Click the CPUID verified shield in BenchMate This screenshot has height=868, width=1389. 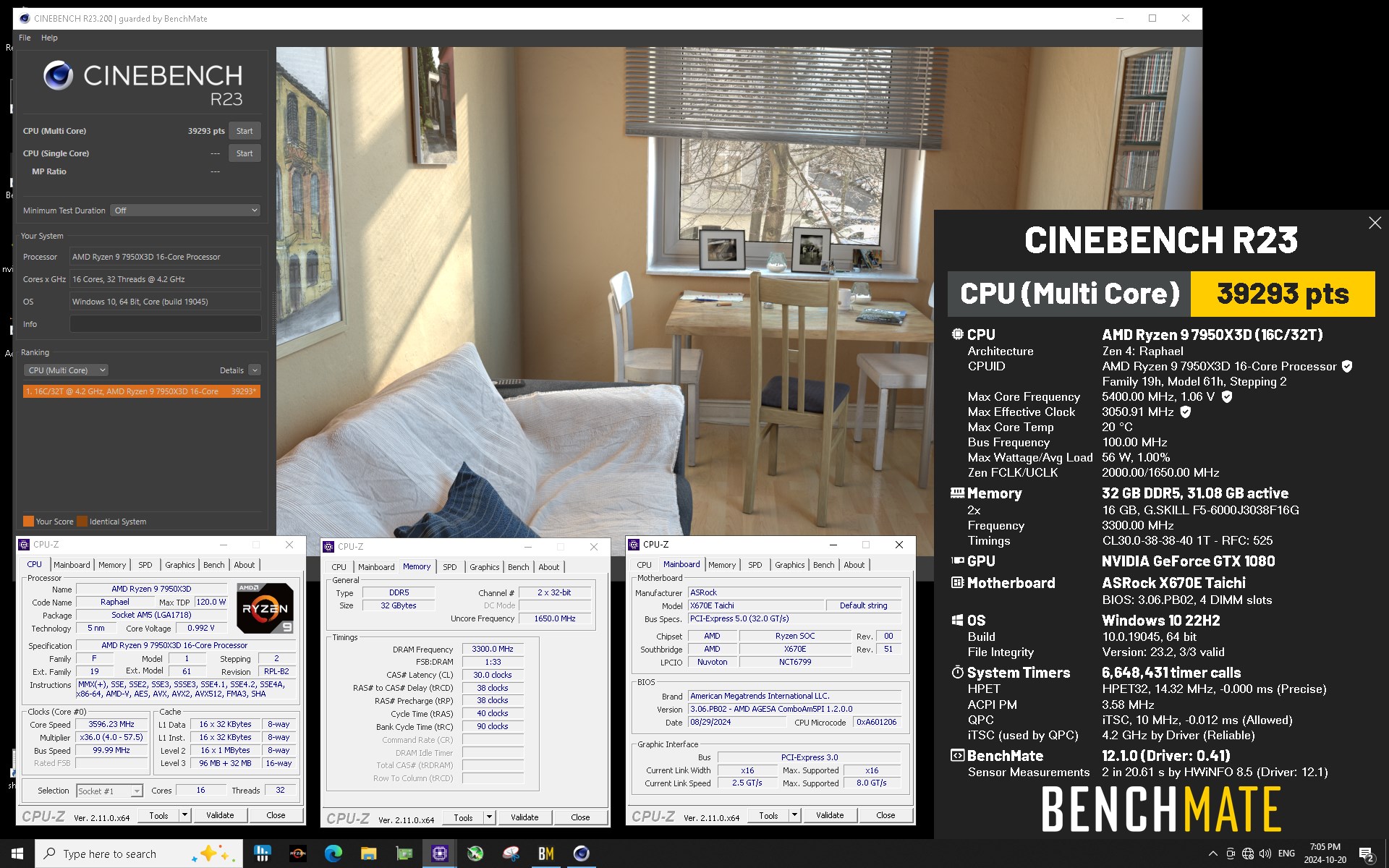pyautogui.click(x=1347, y=367)
